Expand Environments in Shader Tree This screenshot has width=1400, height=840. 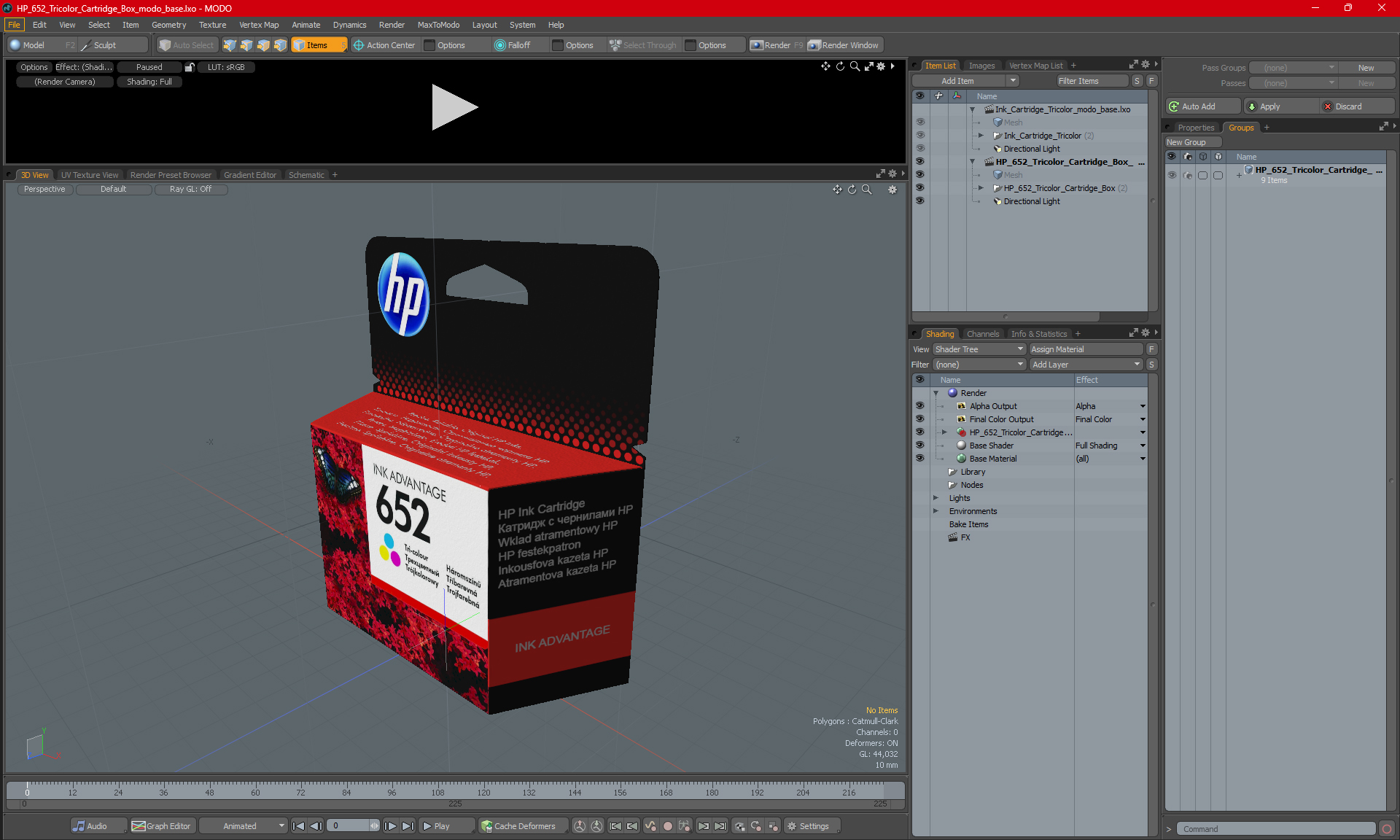coord(936,511)
